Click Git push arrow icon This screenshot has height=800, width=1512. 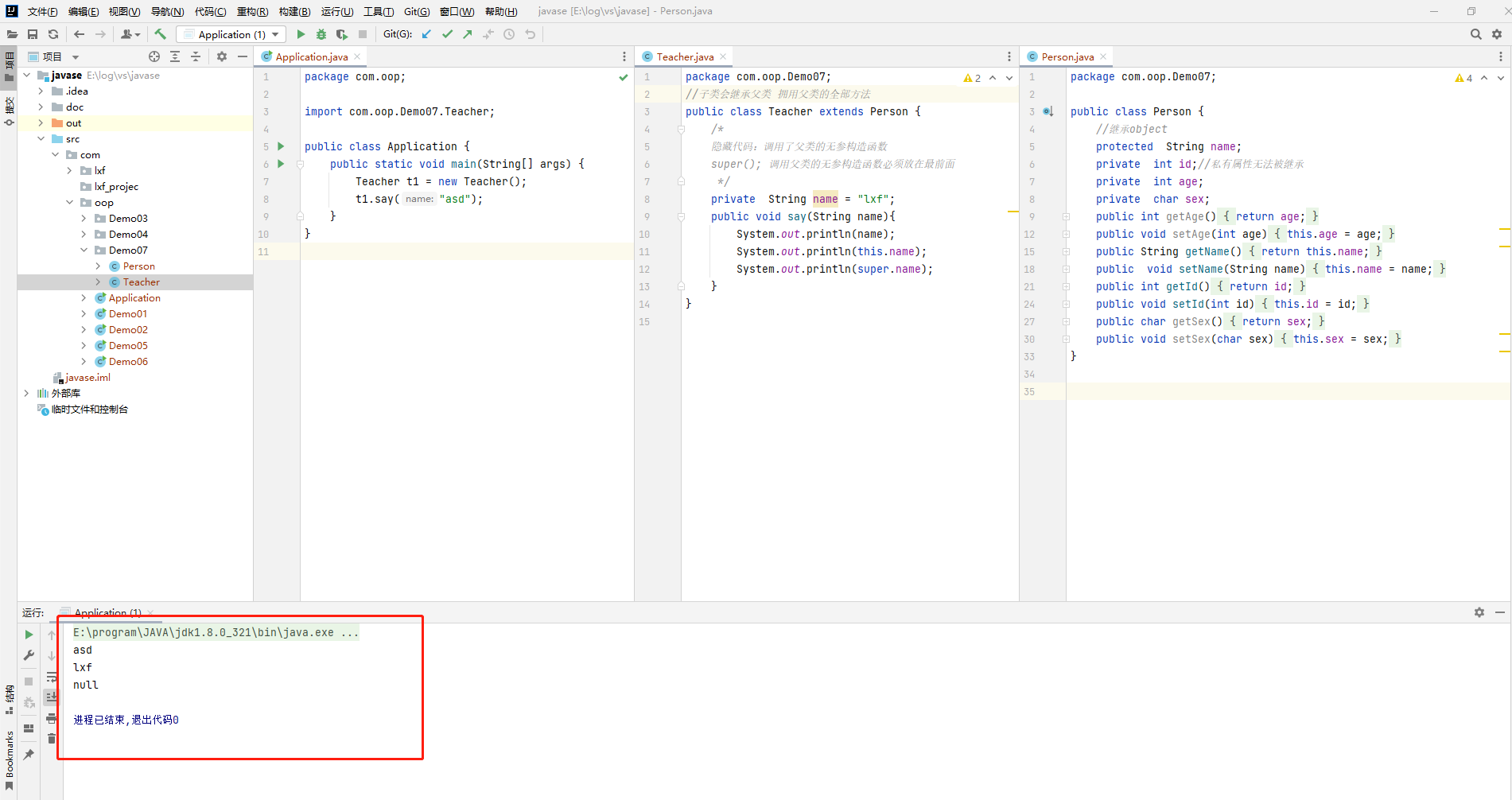[x=468, y=34]
